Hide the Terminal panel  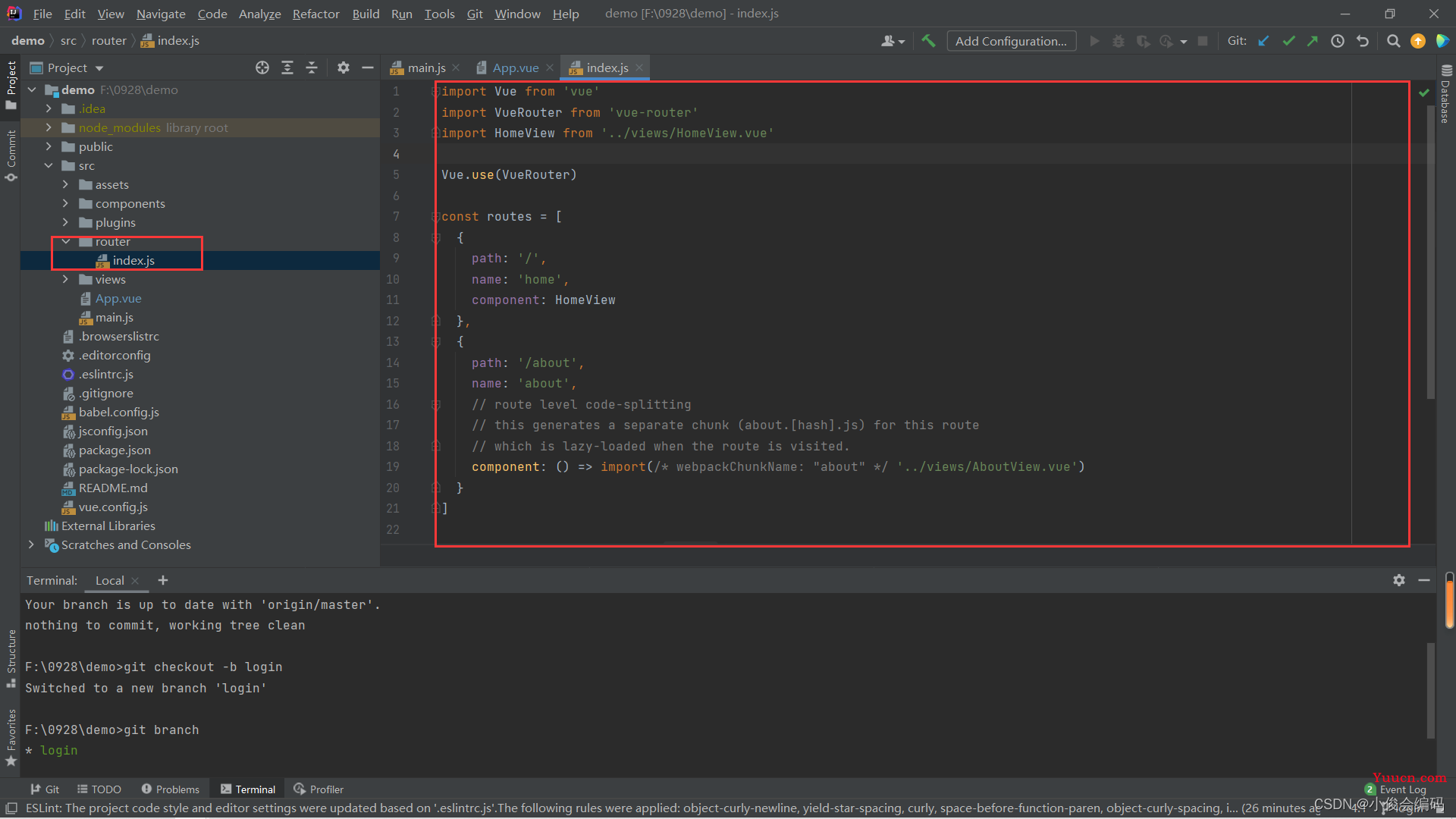coord(1424,580)
